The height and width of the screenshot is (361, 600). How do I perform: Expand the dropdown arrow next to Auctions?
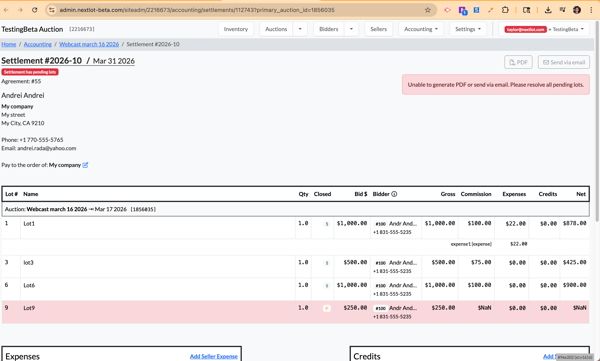(300, 29)
